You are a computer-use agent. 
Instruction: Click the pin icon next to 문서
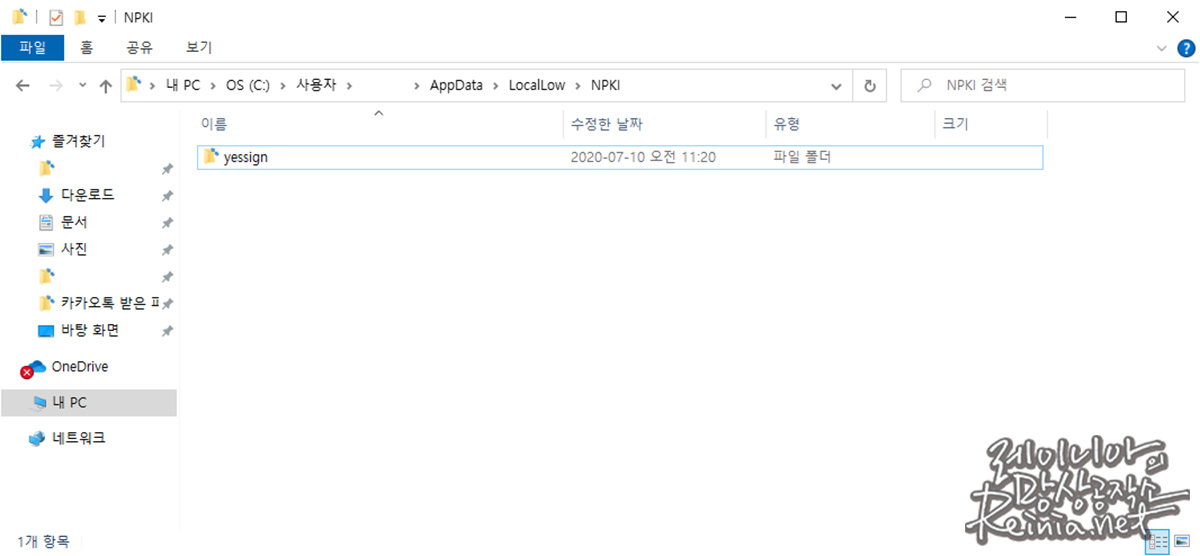click(x=167, y=223)
